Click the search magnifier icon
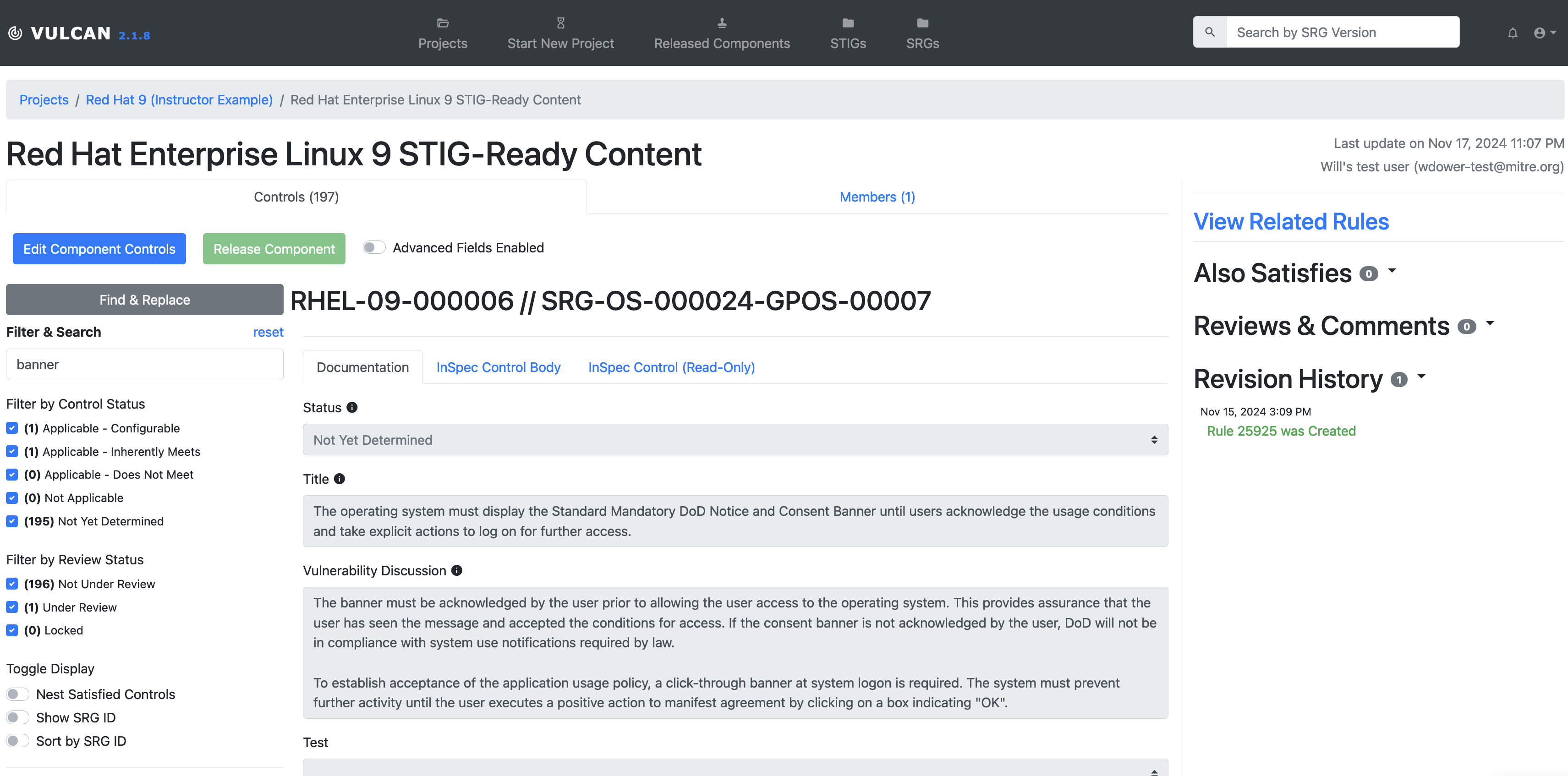The image size is (1568, 776). [x=1210, y=32]
